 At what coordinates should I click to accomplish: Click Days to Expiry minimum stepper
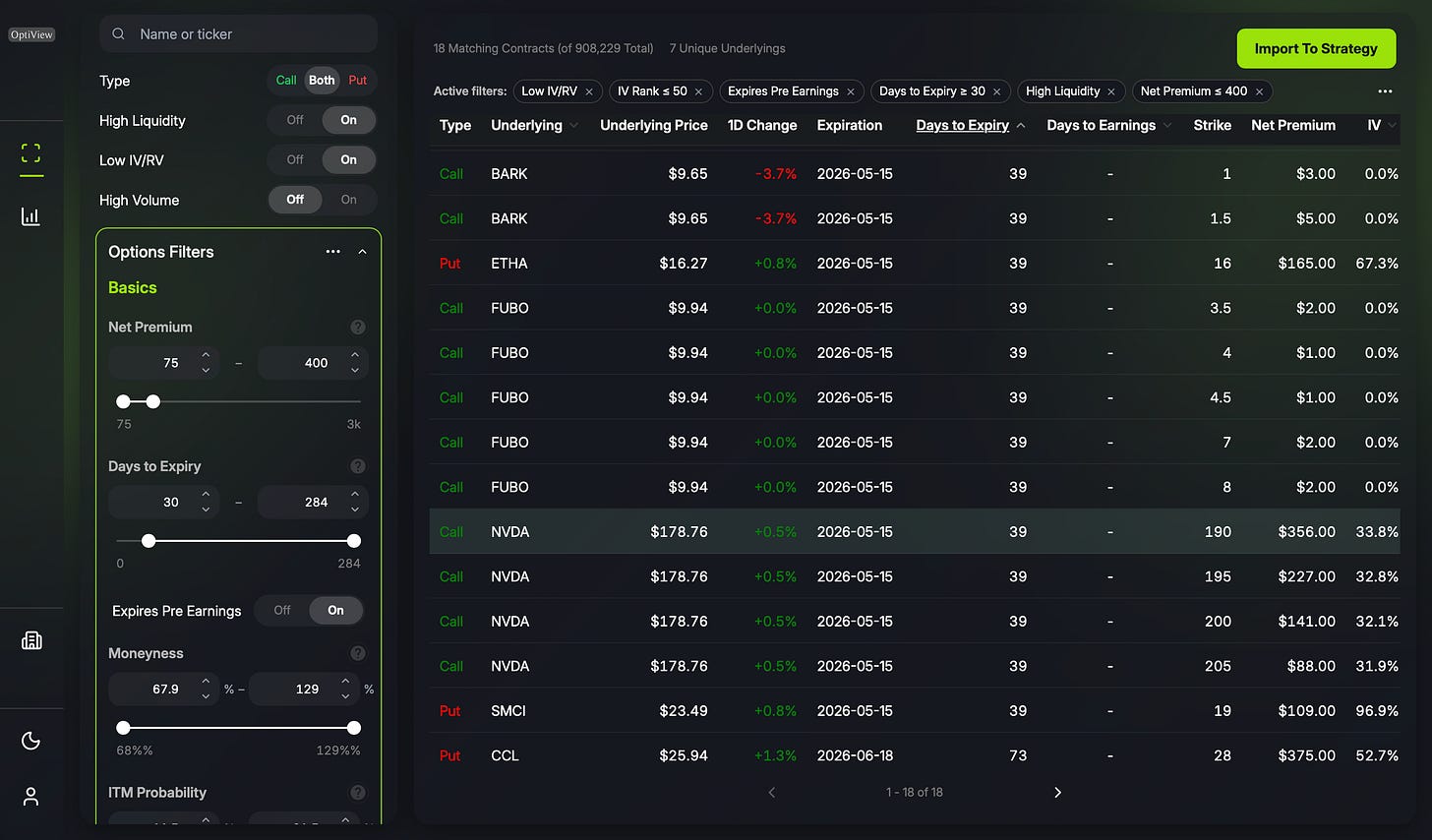click(x=206, y=503)
